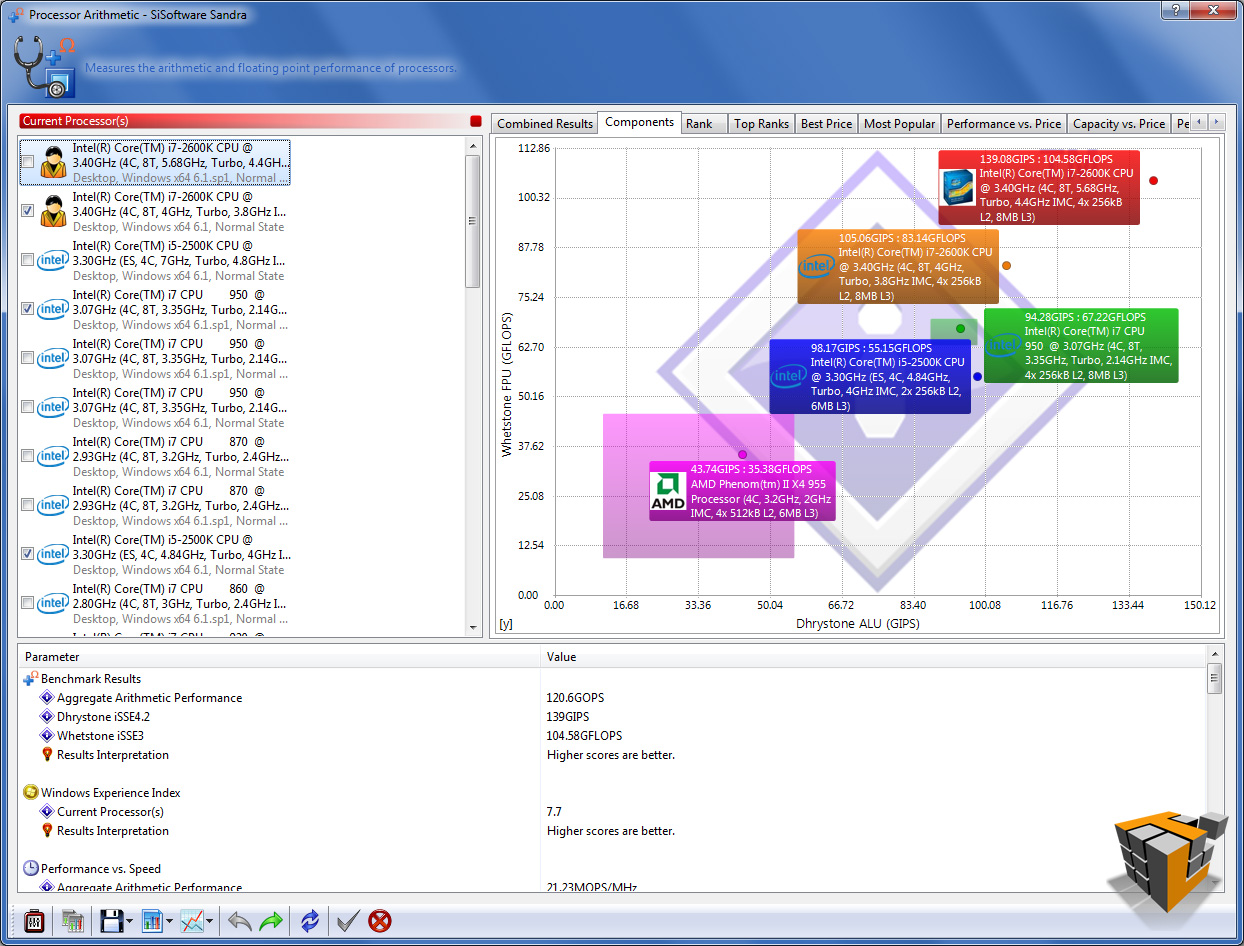Check the i7 870 Windows x64 6.1.sp1 checkbox

click(27, 505)
